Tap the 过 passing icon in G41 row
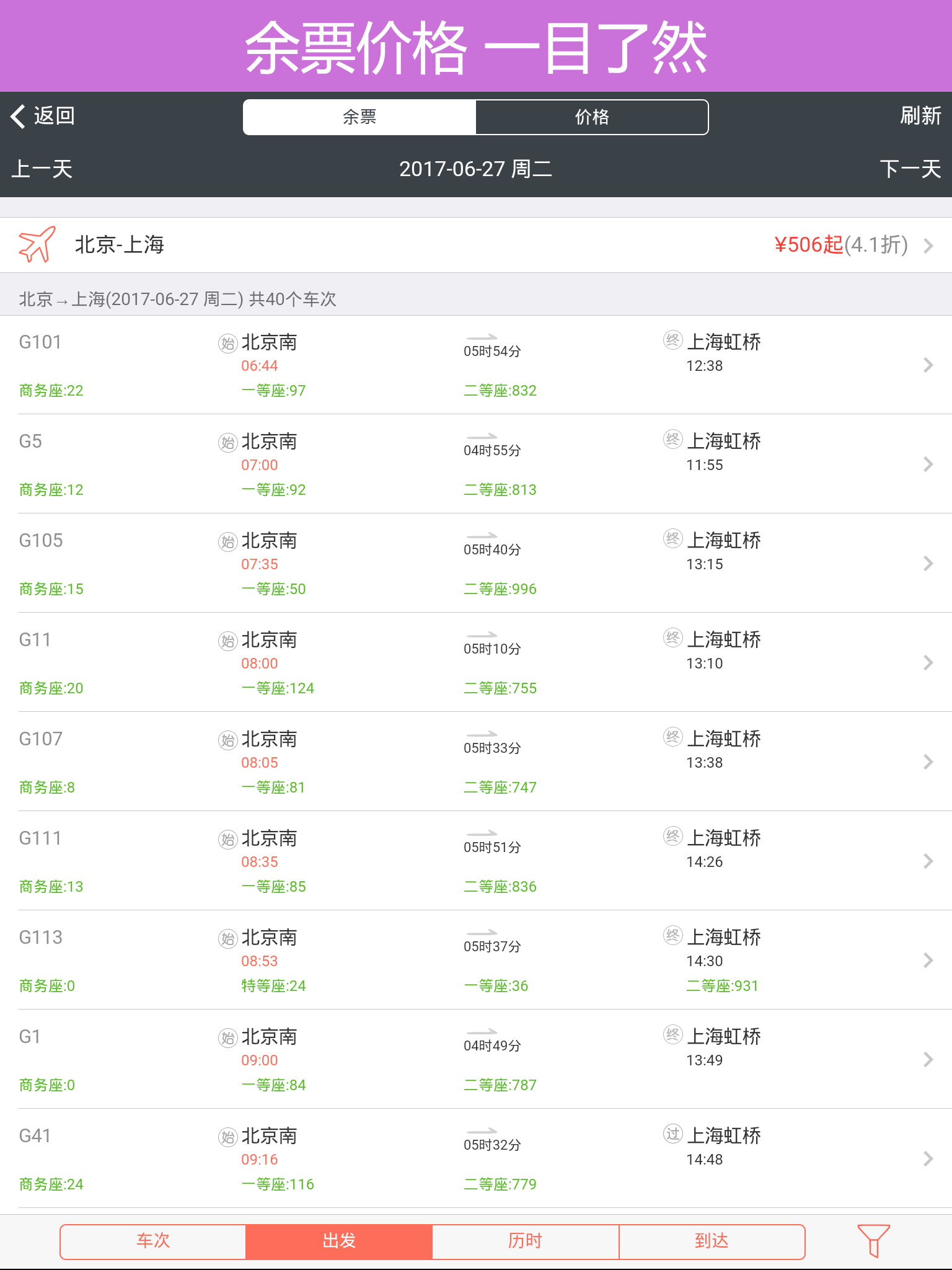Image resolution: width=952 pixels, height=1270 pixels. [673, 1134]
